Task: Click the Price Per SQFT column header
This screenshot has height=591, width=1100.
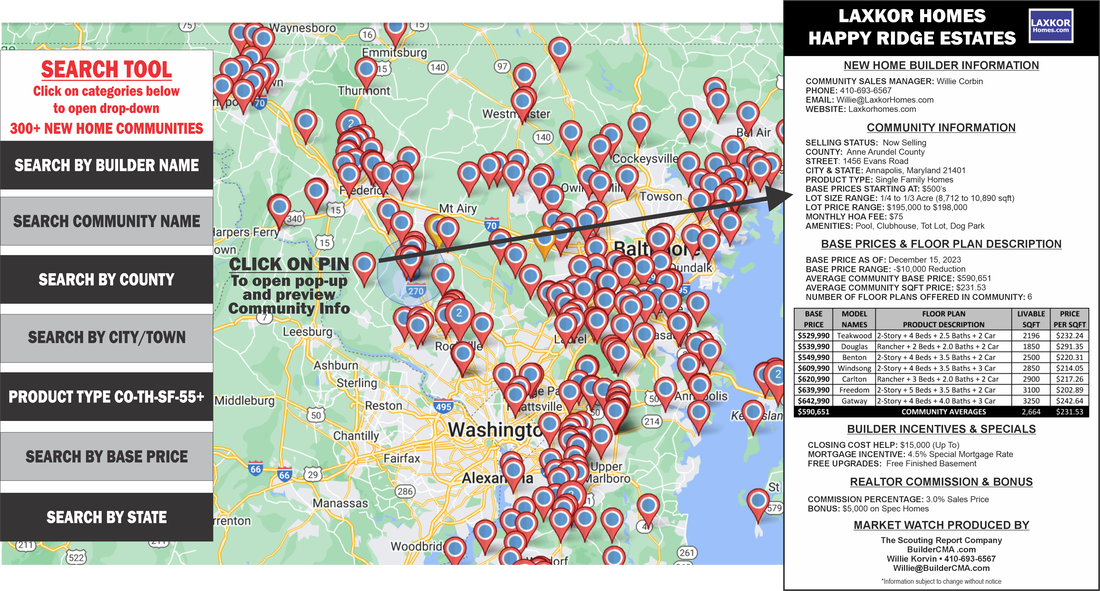Action: [x=1069, y=319]
